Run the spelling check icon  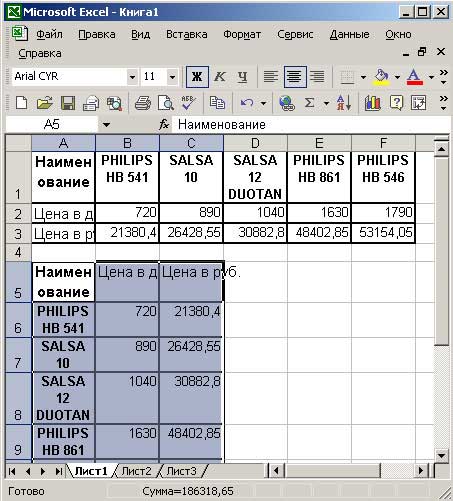(x=188, y=103)
